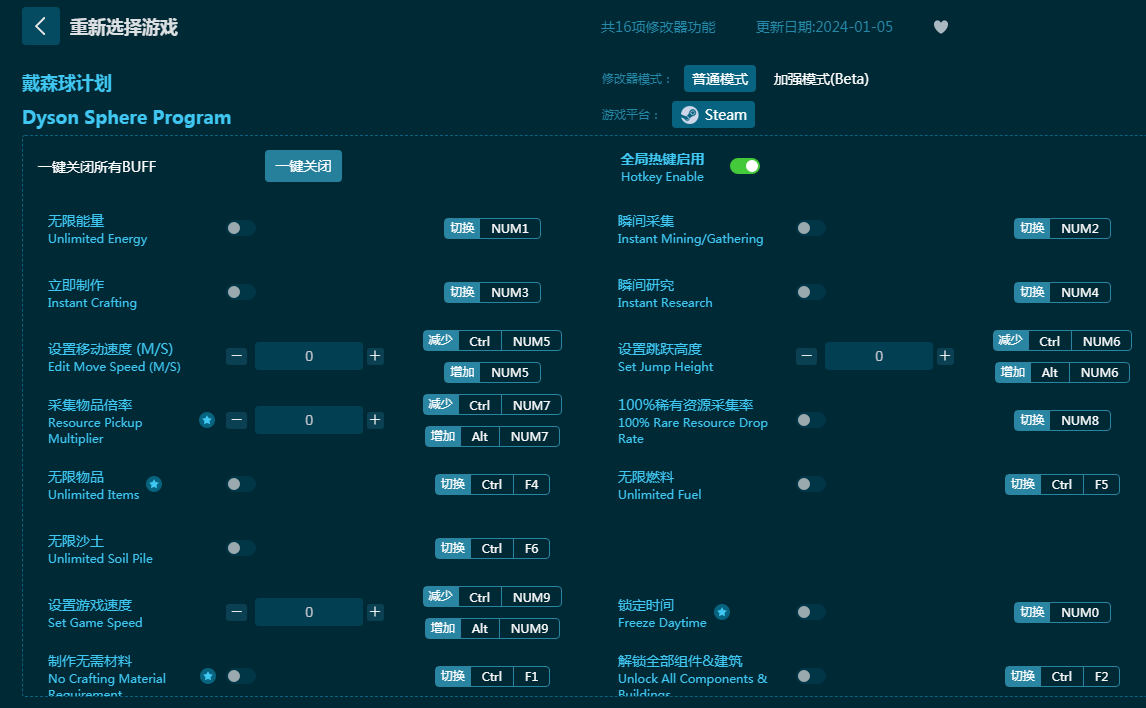
Task: Toggle No Crafting Material Requirement switch
Action: tap(240, 676)
